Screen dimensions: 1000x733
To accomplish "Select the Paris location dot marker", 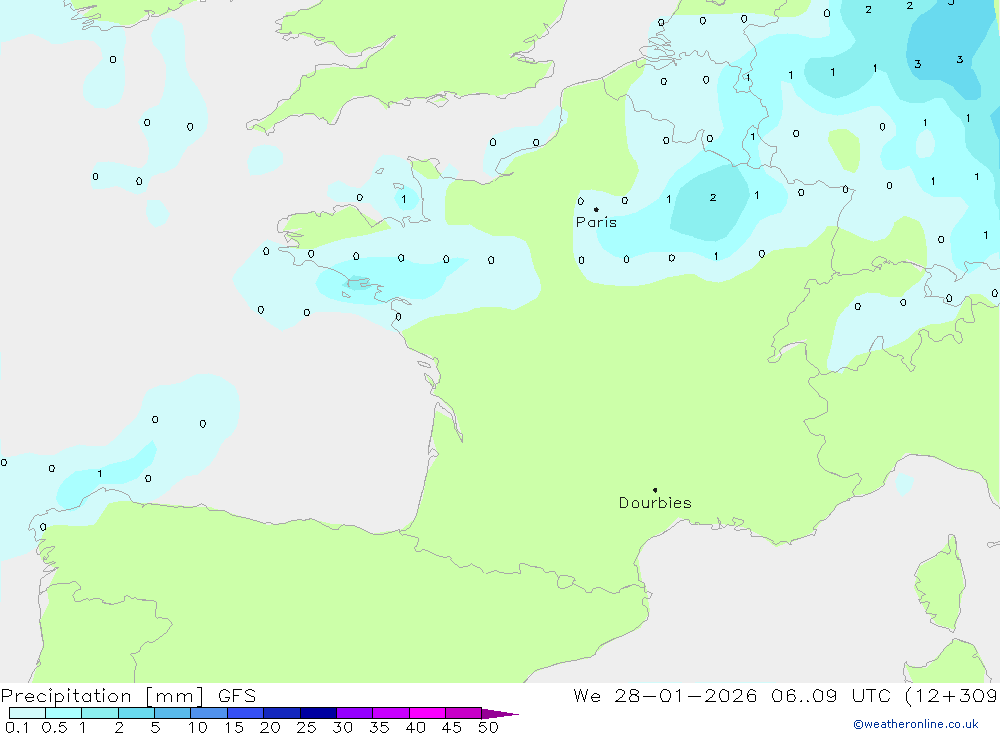I will click(x=596, y=209).
